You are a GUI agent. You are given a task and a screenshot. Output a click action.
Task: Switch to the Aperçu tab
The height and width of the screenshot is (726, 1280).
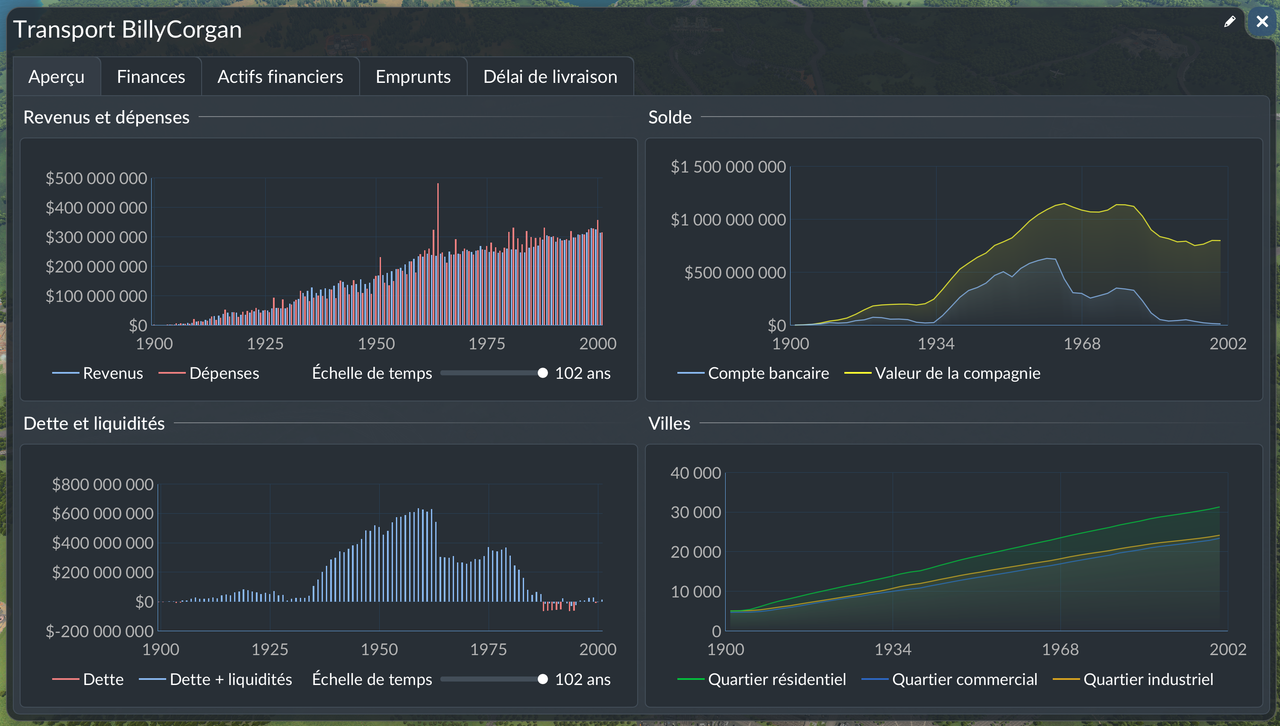click(56, 76)
